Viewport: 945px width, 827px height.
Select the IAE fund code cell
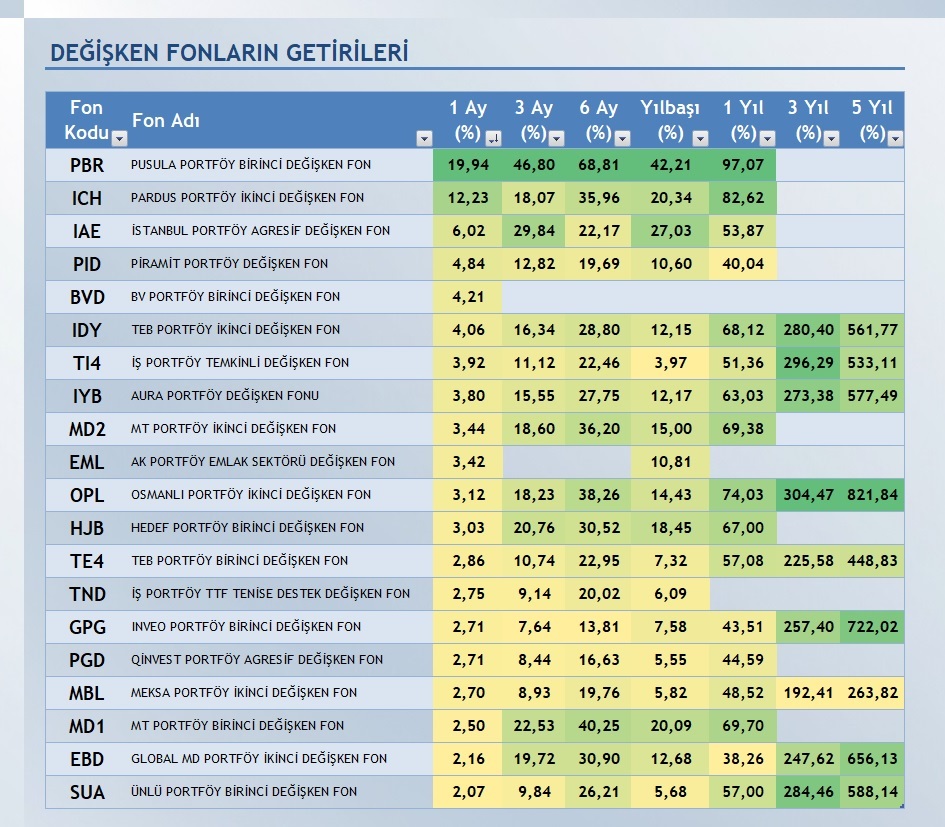[x=87, y=231]
